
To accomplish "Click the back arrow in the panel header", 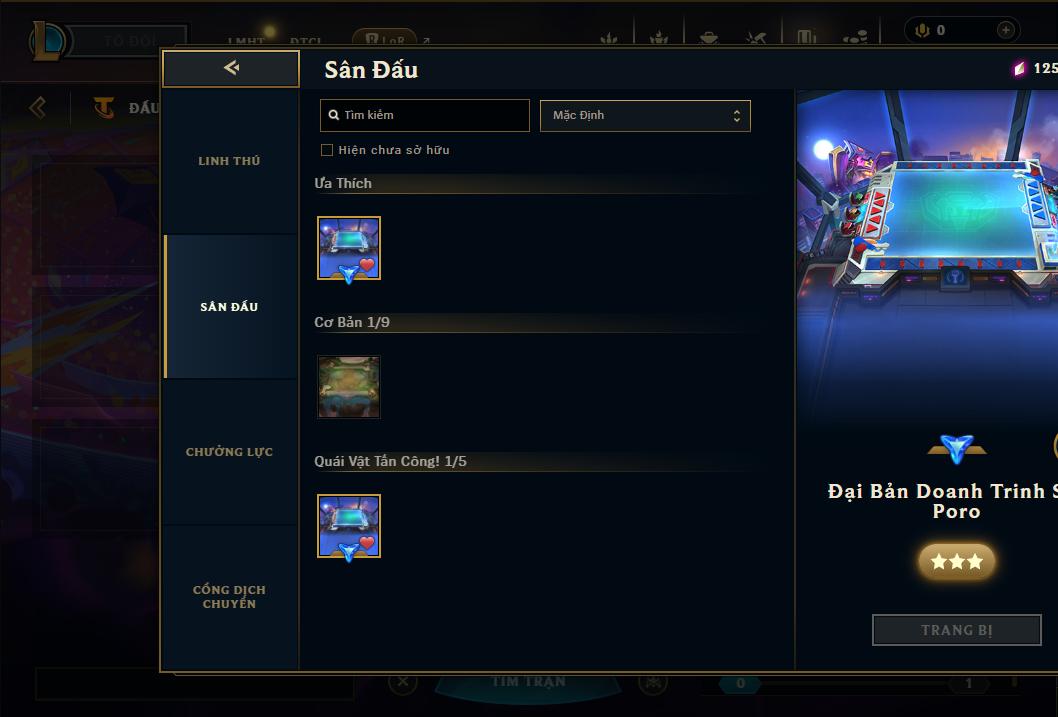I will pos(231,67).
